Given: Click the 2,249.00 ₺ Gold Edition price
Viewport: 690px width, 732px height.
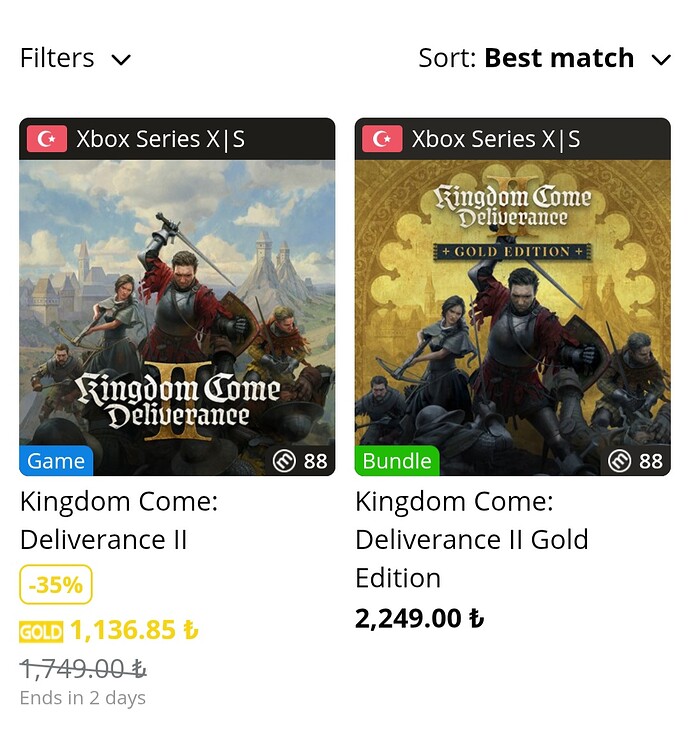Looking at the screenshot, I should tap(419, 619).
